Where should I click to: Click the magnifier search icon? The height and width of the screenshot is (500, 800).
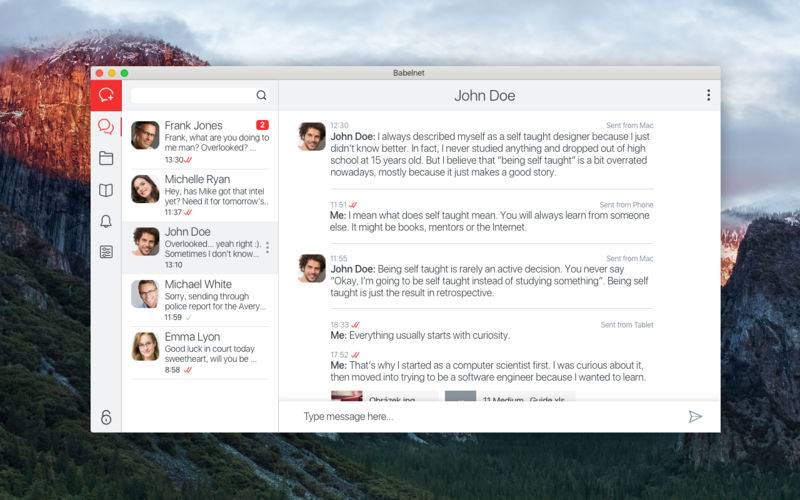click(261, 95)
